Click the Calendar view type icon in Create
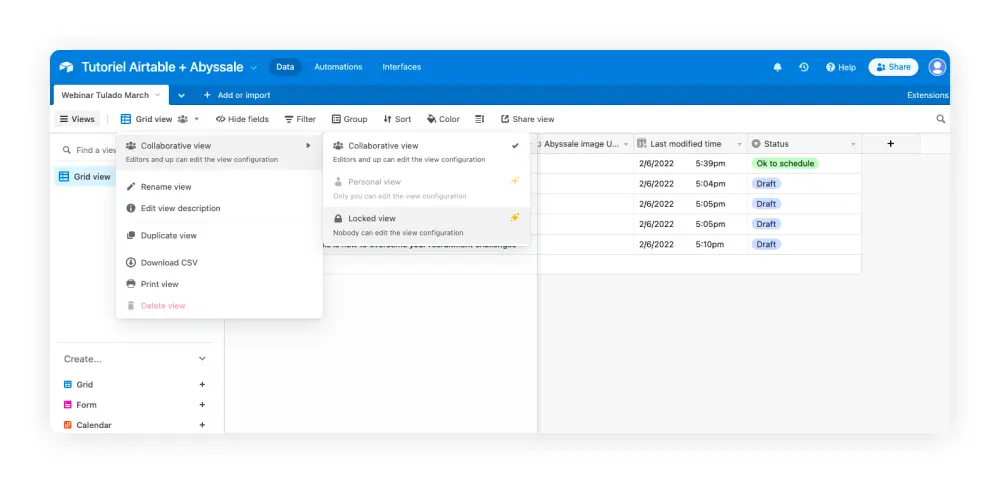Viewport: 1000px width, 482px height. (68, 425)
